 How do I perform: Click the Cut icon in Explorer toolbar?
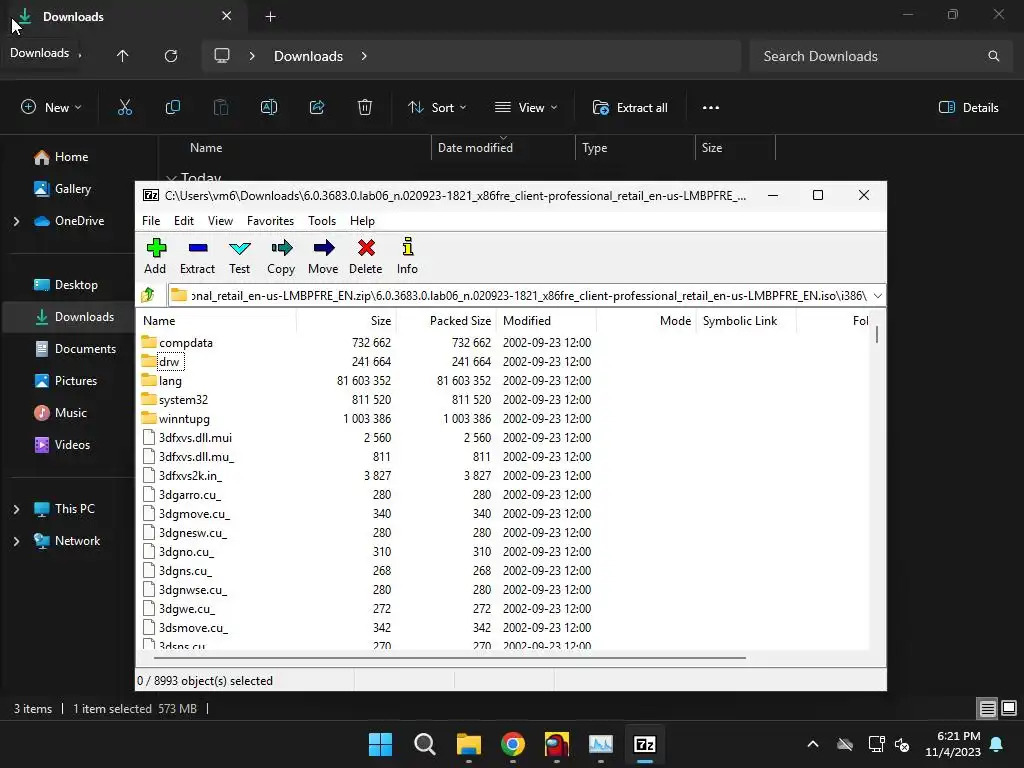click(125, 108)
